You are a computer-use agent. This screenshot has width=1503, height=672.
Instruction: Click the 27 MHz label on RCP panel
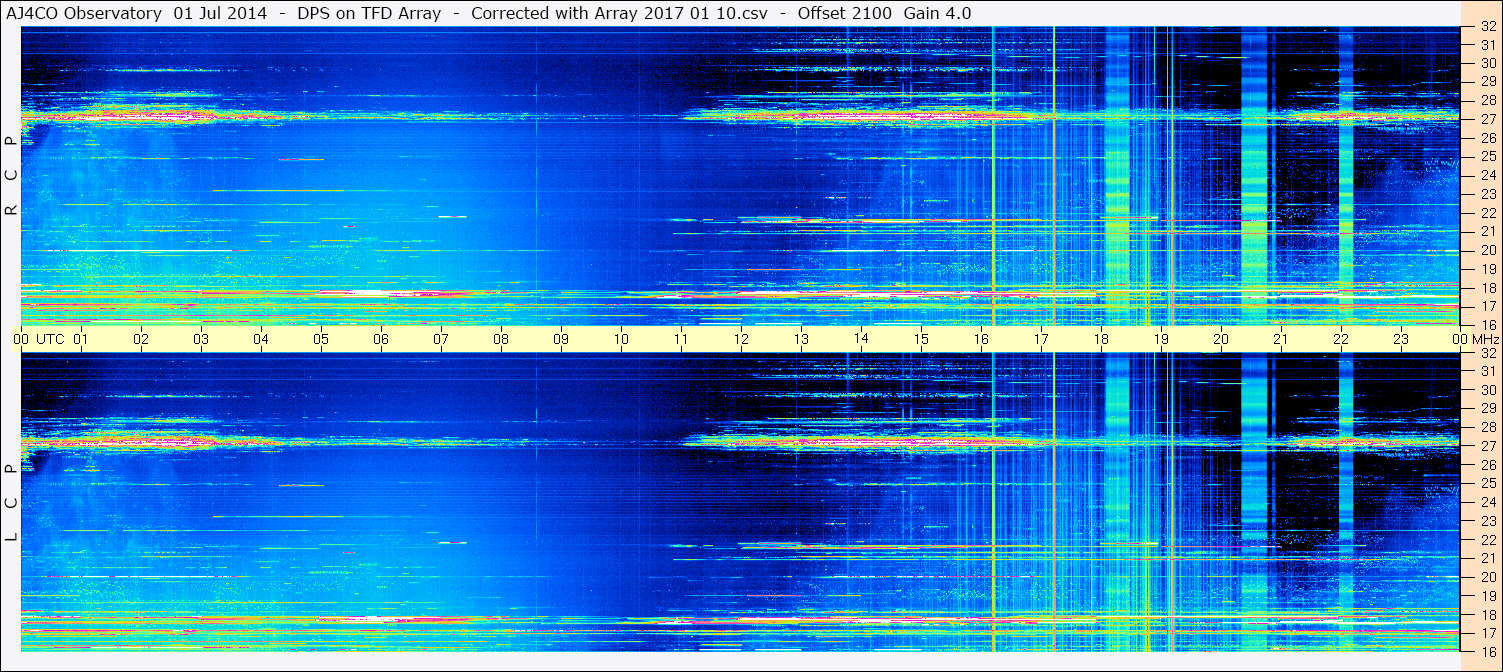pos(1487,119)
